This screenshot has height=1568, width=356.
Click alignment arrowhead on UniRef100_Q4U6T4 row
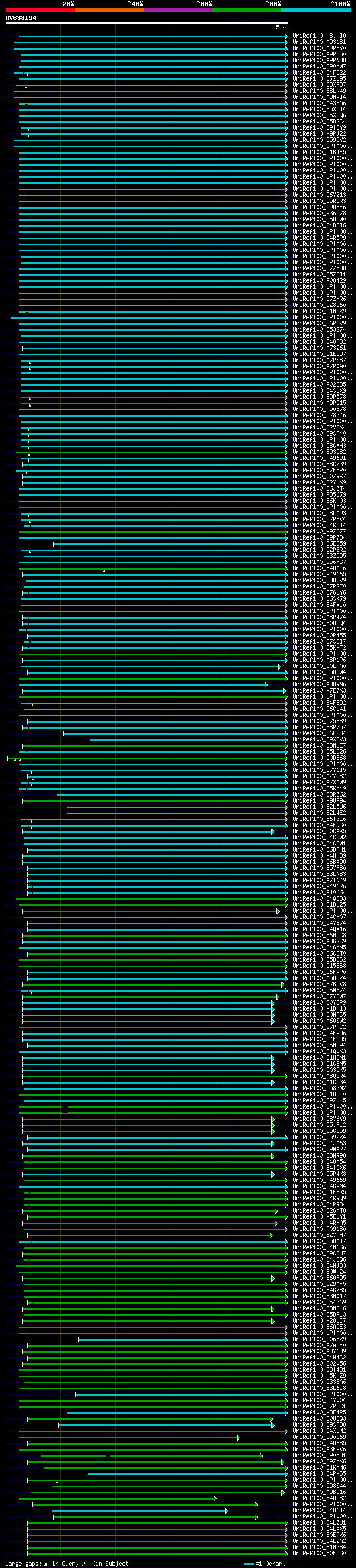pos(226,1511)
